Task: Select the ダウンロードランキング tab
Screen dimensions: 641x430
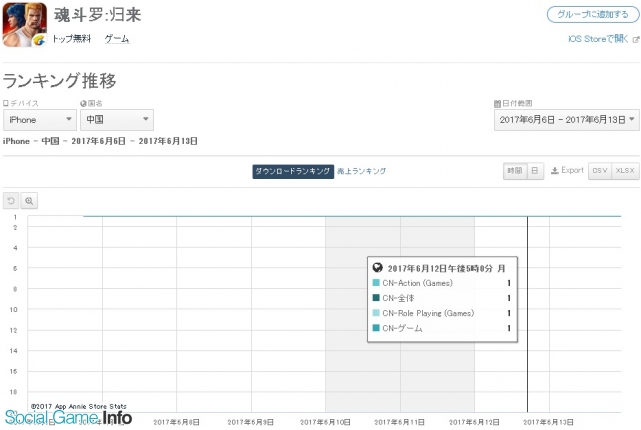Action: tap(293, 171)
